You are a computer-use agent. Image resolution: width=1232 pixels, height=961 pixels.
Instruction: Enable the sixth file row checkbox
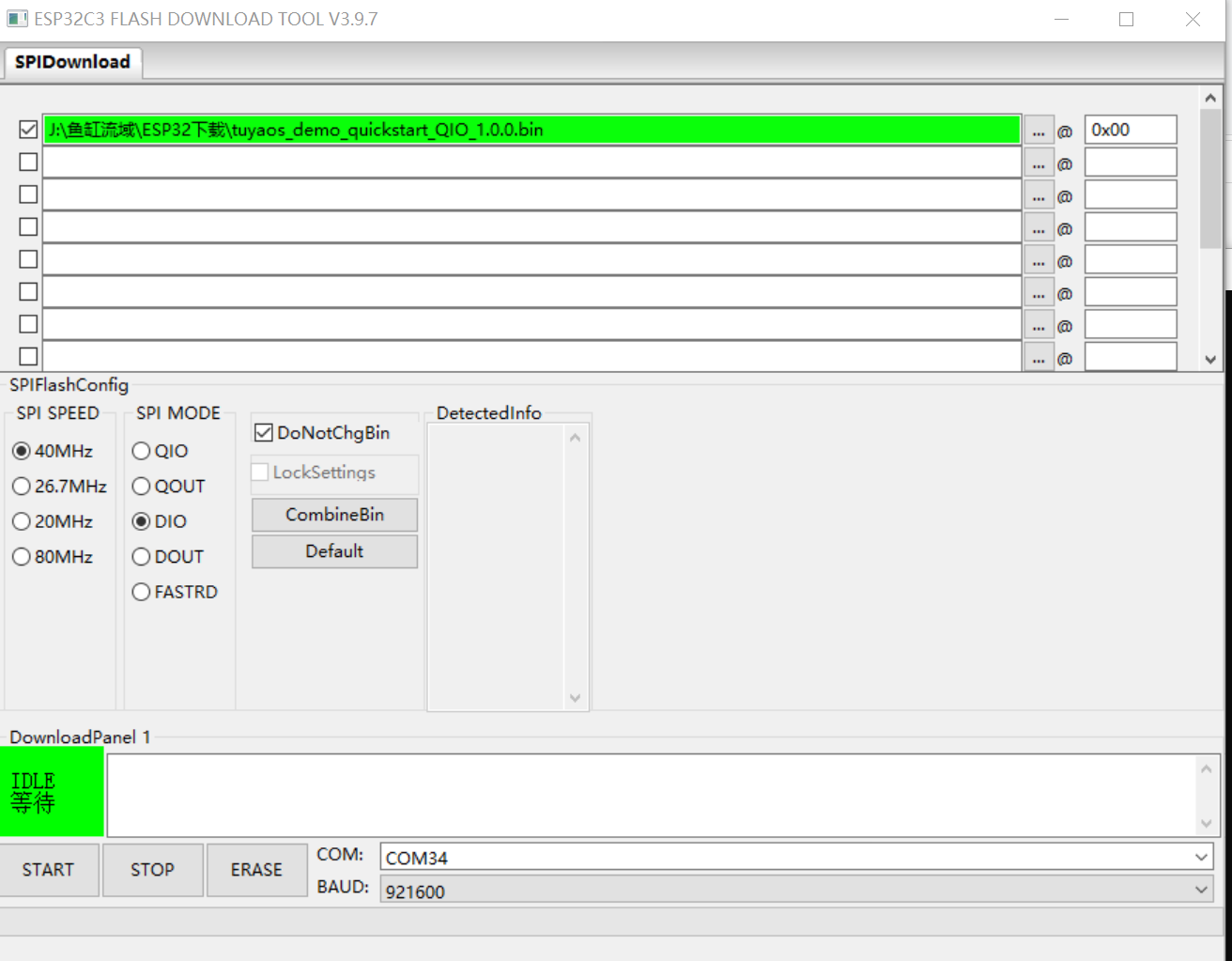point(28,291)
